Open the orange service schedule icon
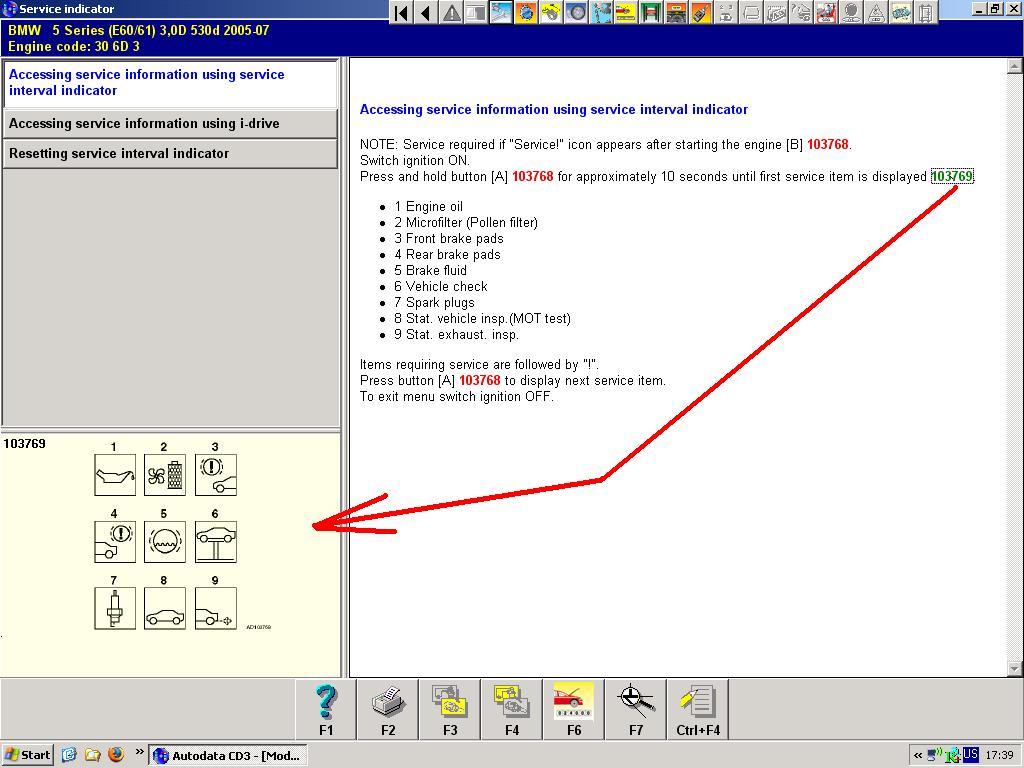 526,12
